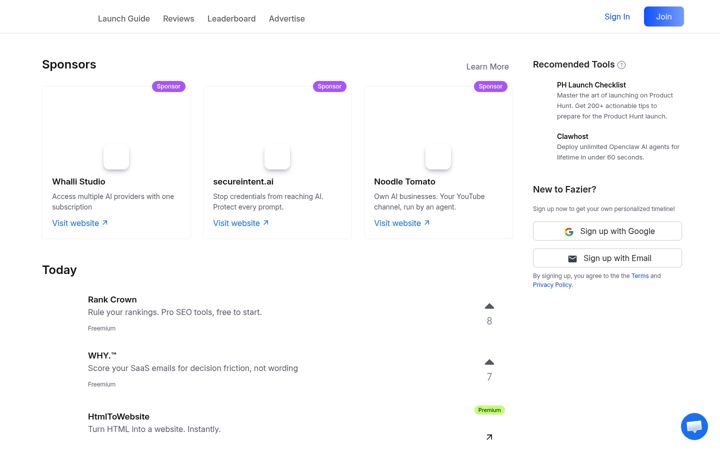Click the external link arrow for HtmlToWebsite
The image size is (720, 450).
tap(489, 437)
